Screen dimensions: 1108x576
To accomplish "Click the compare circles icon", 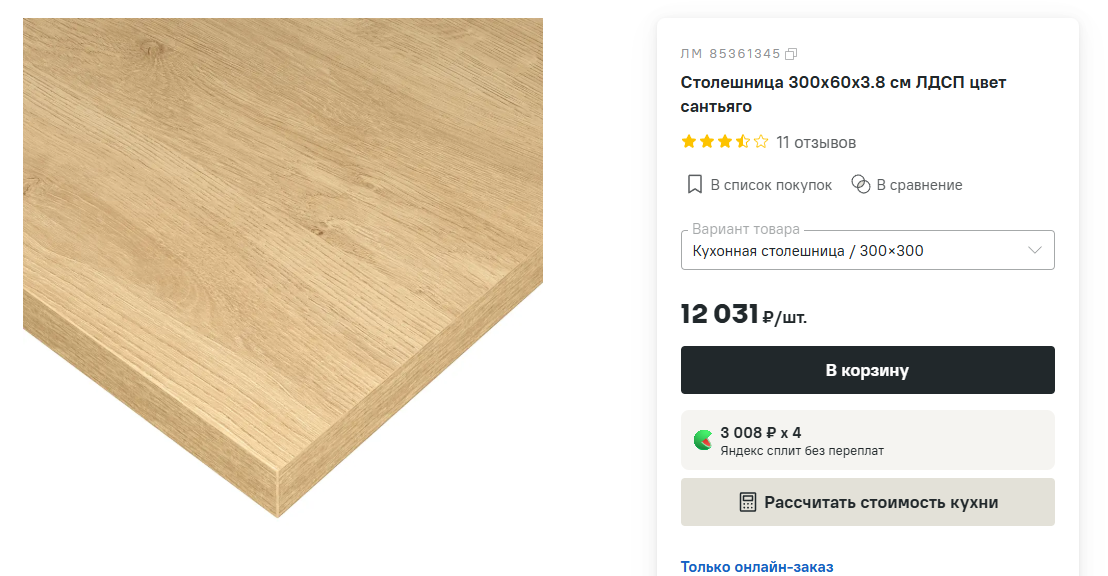I will (x=860, y=185).
